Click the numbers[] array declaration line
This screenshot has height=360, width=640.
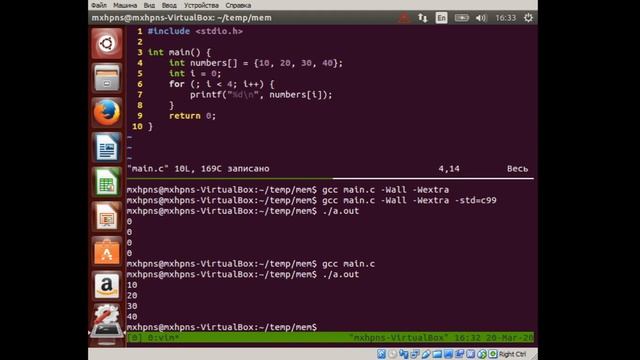coord(256,63)
